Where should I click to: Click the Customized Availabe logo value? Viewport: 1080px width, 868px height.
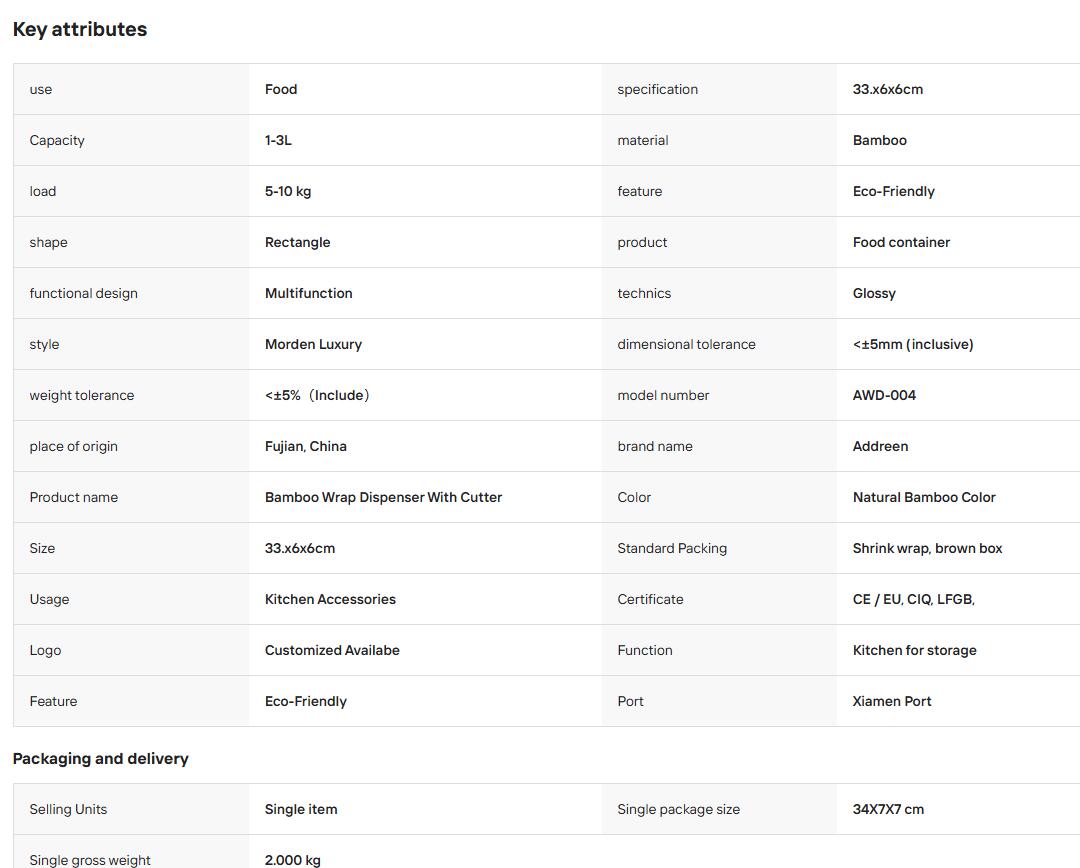(x=332, y=650)
